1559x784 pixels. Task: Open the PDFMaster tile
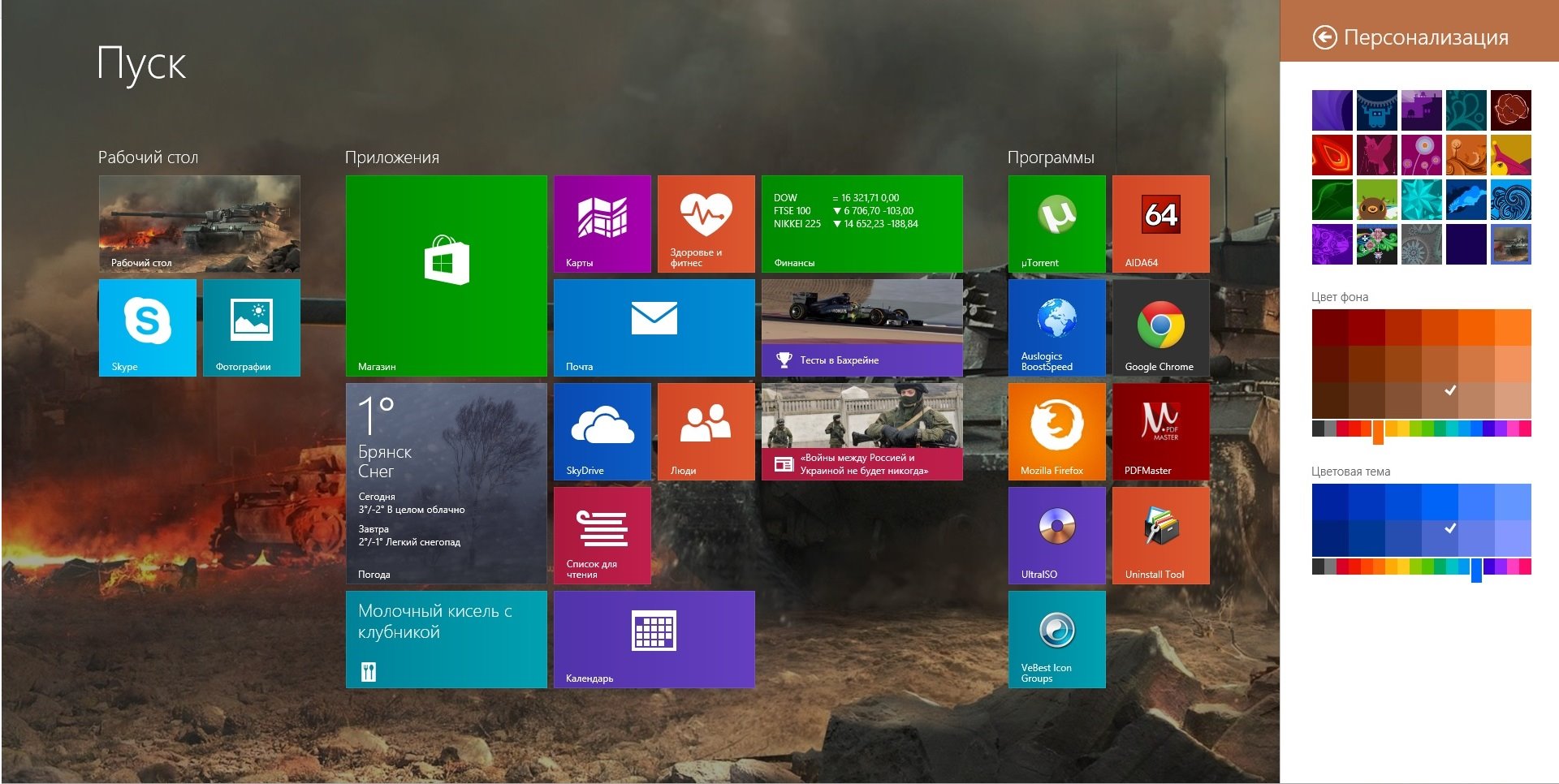pos(1160,431)
